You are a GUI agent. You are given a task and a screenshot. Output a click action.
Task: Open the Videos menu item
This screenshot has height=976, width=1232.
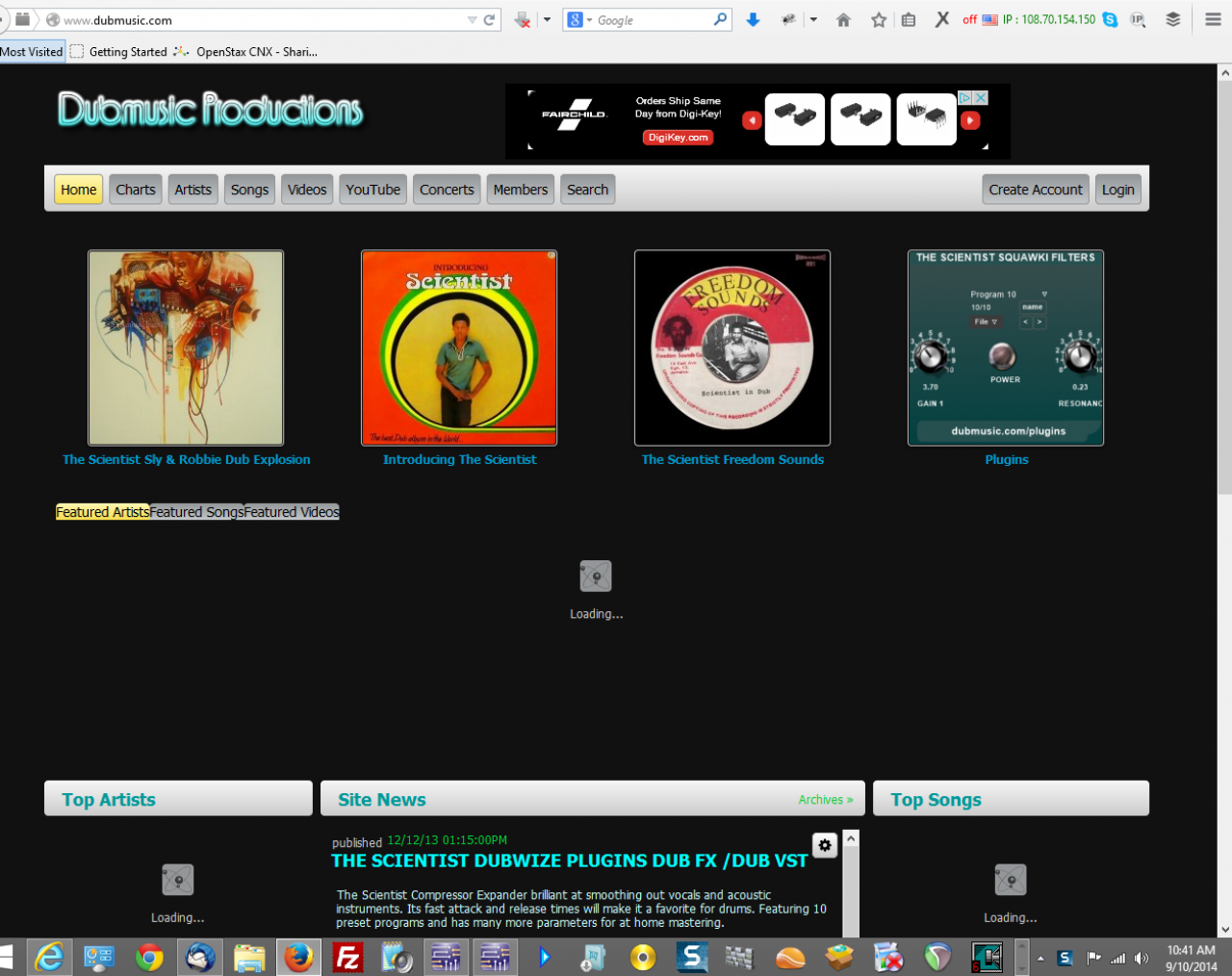tap(307, 190)
